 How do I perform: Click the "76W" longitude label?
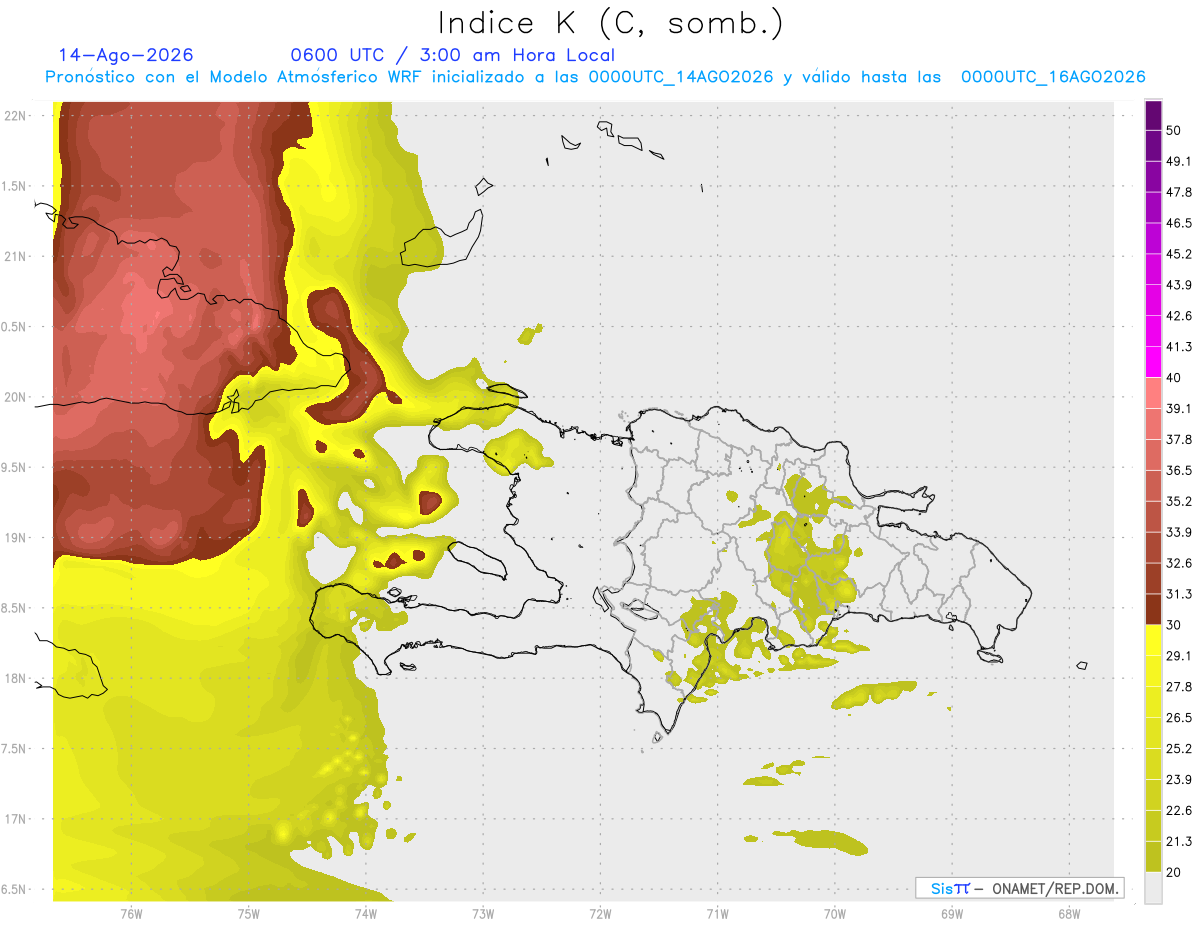(x=131, y=913)
